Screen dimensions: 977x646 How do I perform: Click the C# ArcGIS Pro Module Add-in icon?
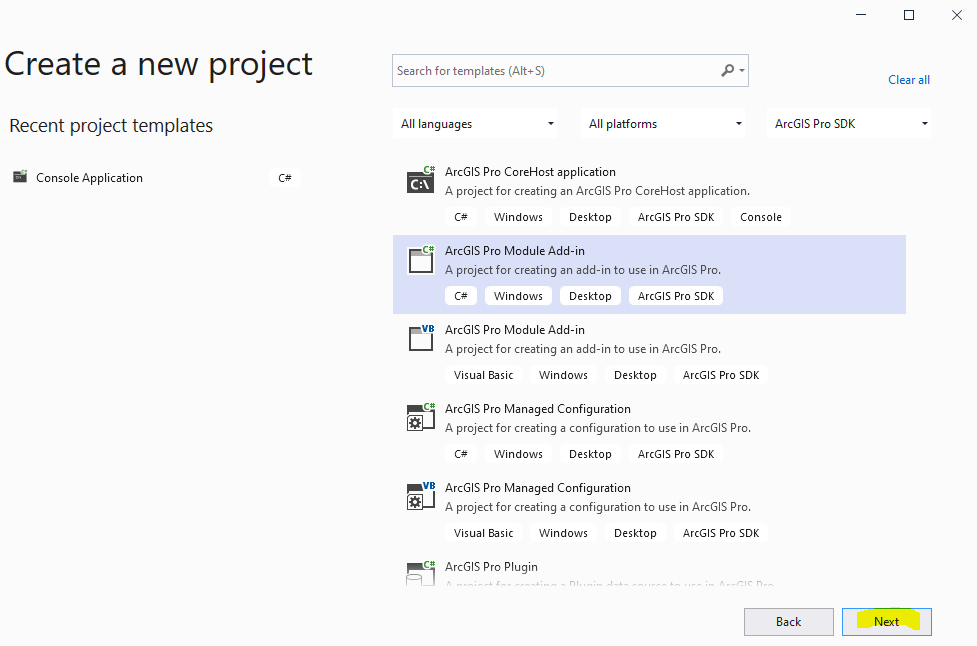[x=421, y=259]
